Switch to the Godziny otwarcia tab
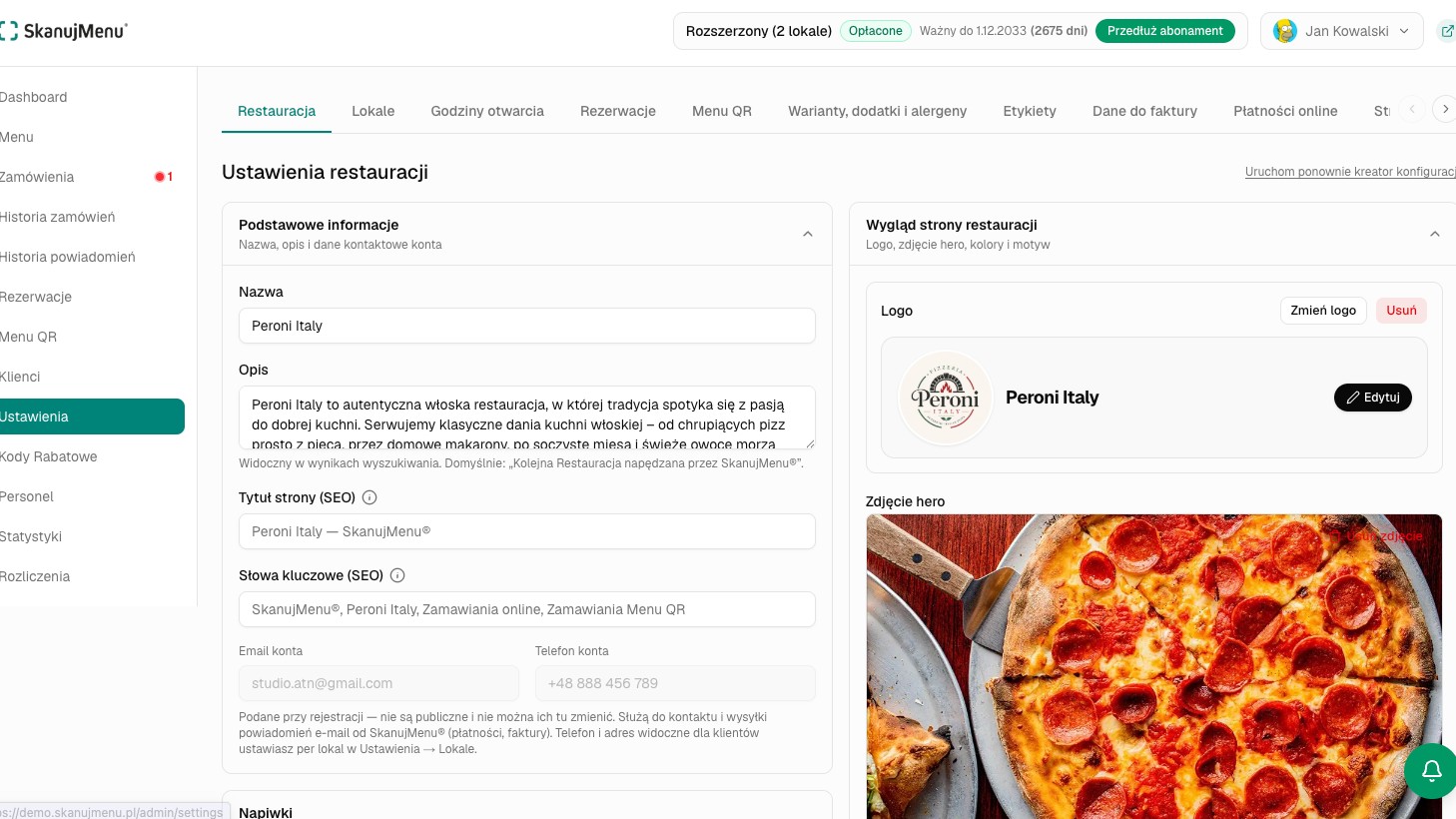This screenshot has width=1456, height=819. [487, 111]
